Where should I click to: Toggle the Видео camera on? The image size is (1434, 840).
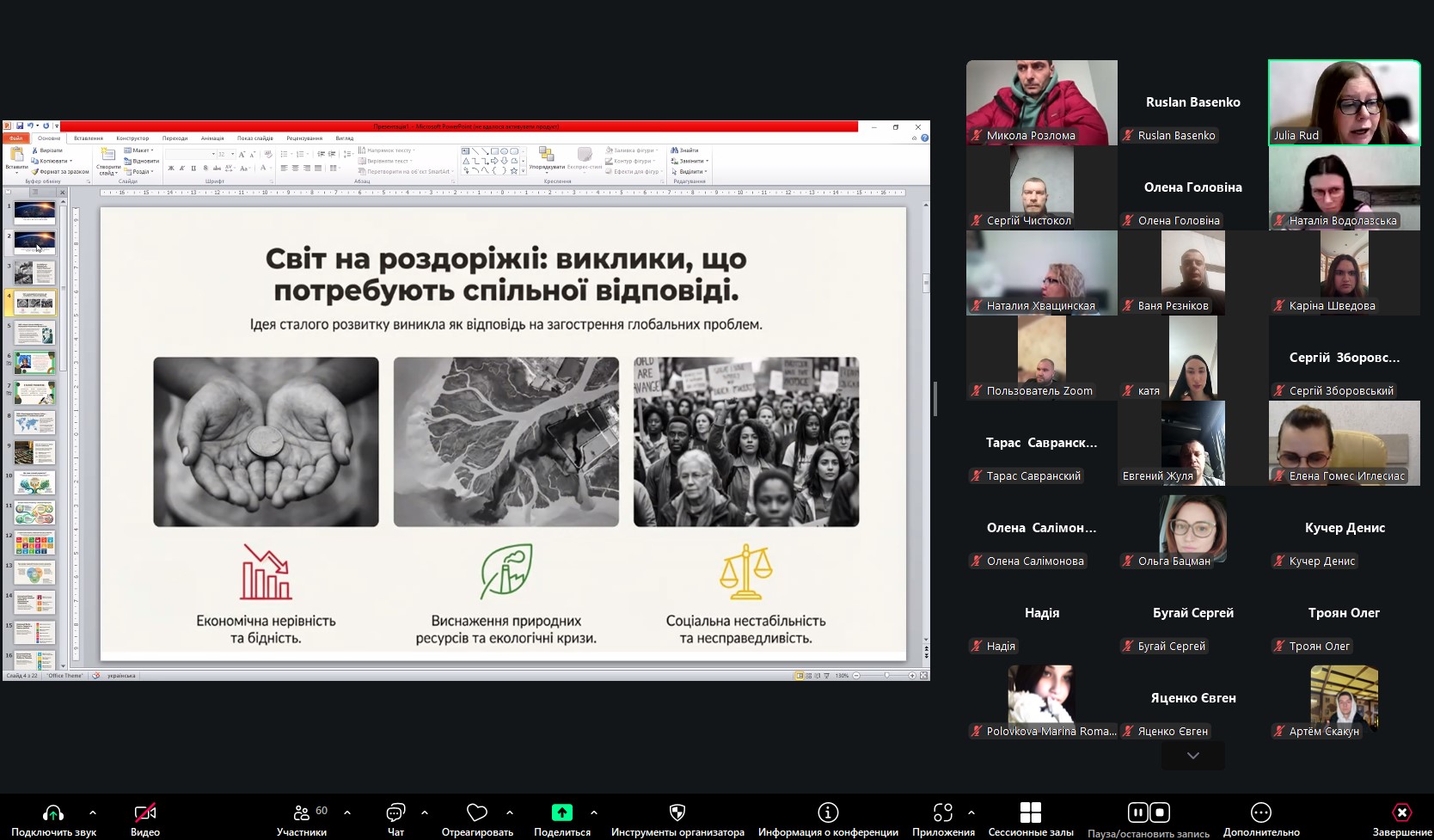tap(145, 812)
